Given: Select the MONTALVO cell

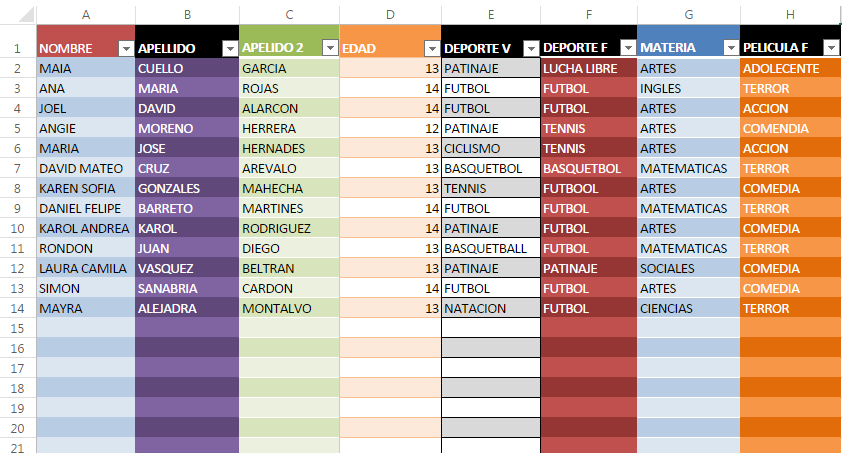Looking at the screenshot, I should (x=289, y=309).
